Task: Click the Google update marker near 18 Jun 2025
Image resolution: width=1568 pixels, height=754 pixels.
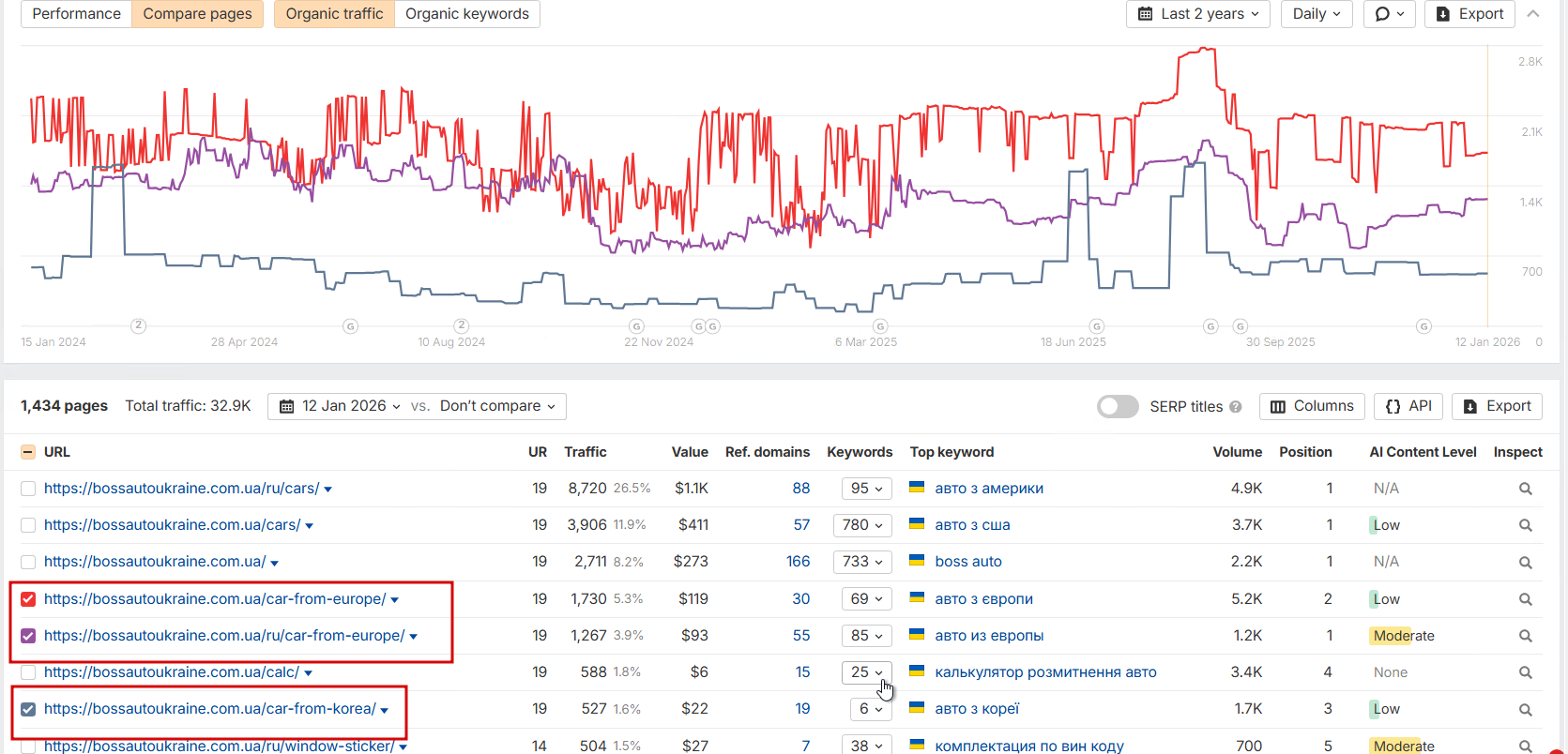Action: pos(1096,326)
